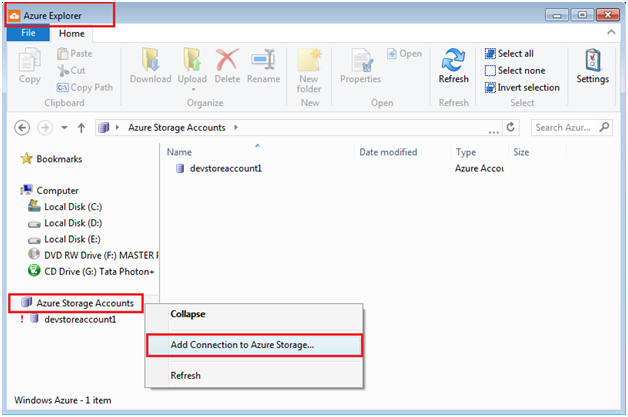Viewport: 628px width, 417px height.
Task: Click the Select all ribbon option
Action: pyautogui.click(x=509, y=53)
